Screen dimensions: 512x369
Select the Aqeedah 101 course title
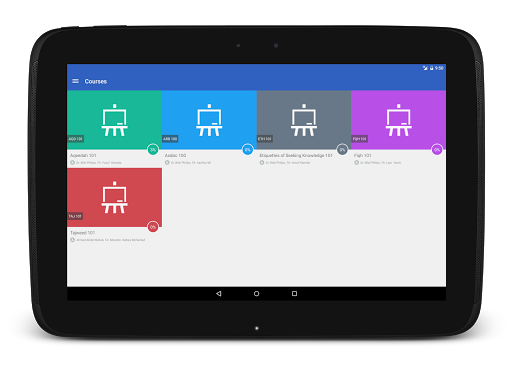tap(83, 155)
